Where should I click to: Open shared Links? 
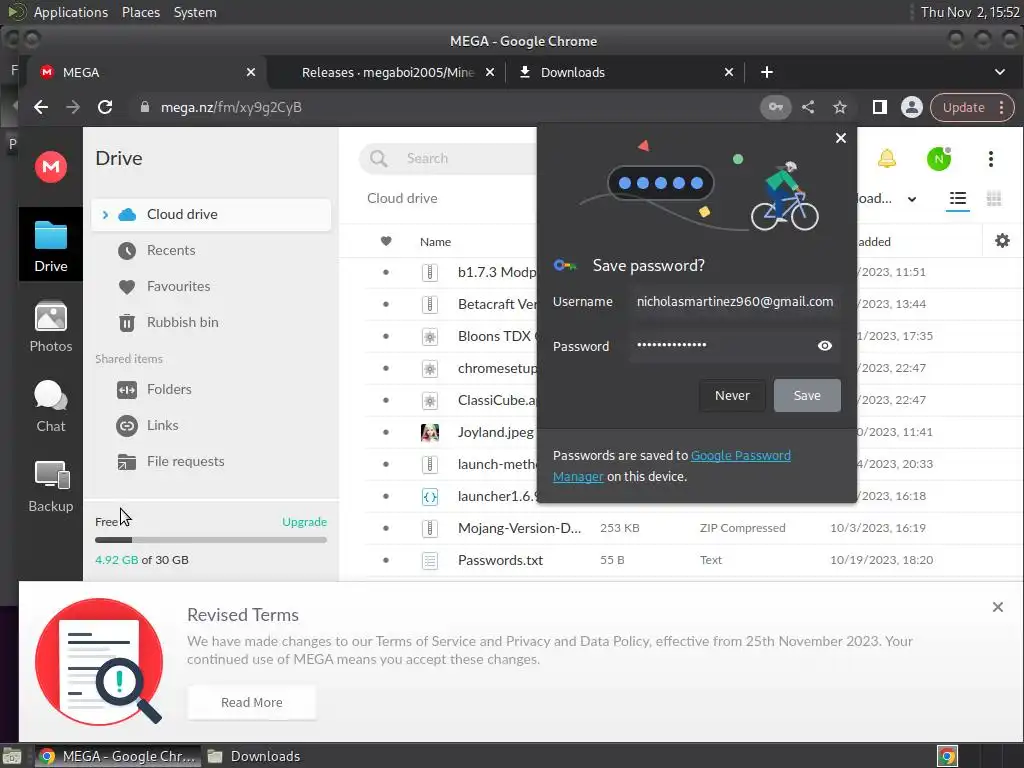tap(162, 425)
